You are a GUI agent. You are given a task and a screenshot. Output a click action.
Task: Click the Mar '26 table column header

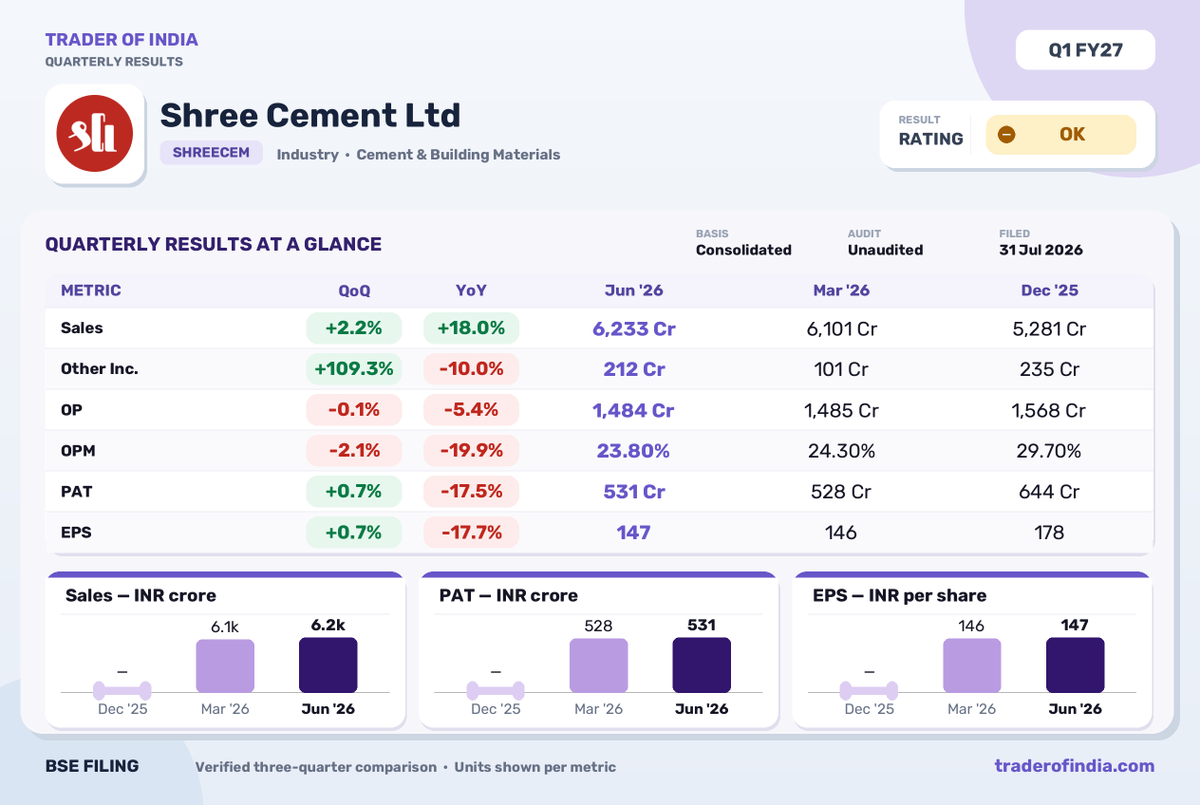[841, 291]
